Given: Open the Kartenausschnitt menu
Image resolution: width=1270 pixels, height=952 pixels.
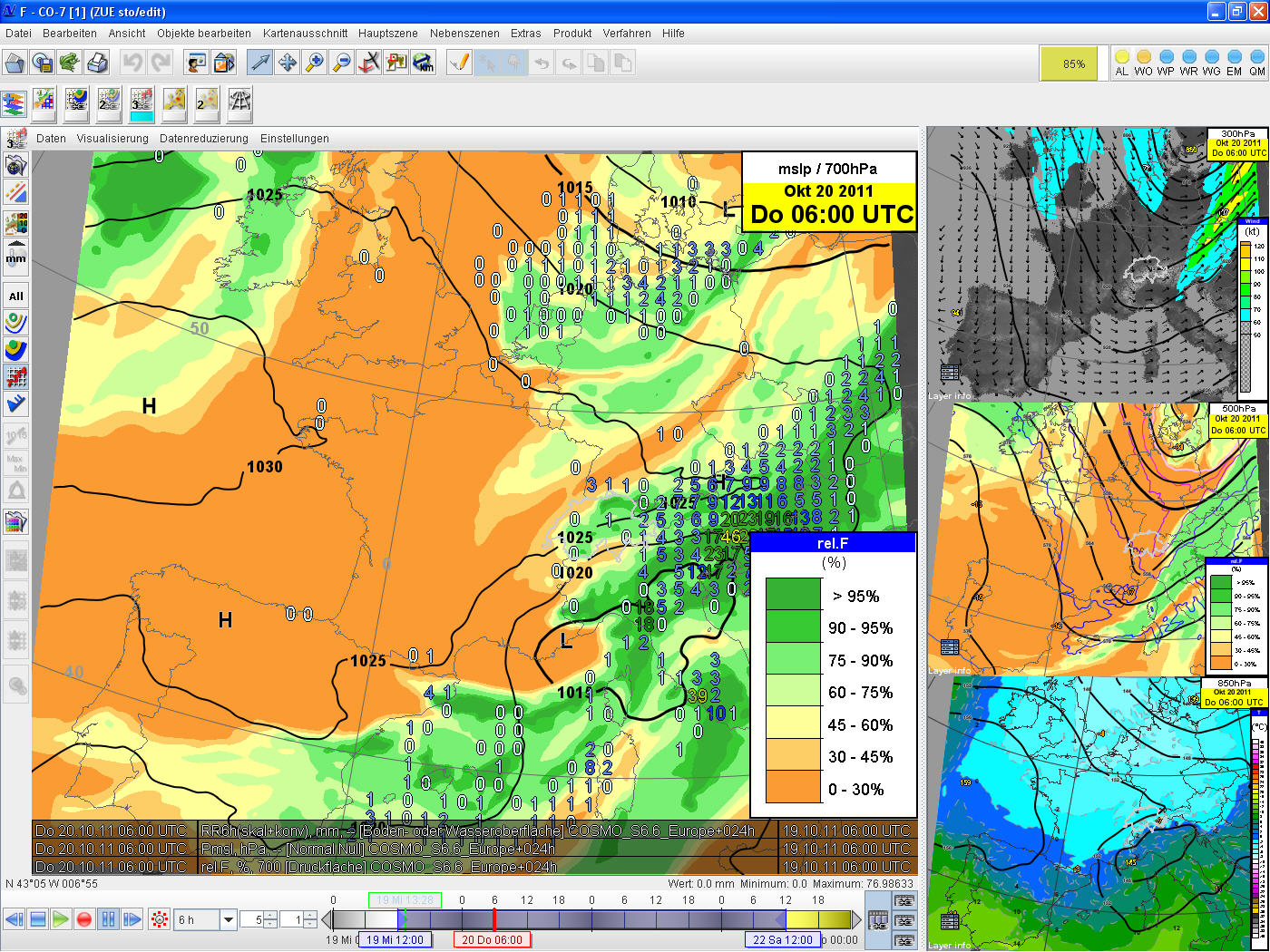Looking at the screenshot, I should pos(305,34).
